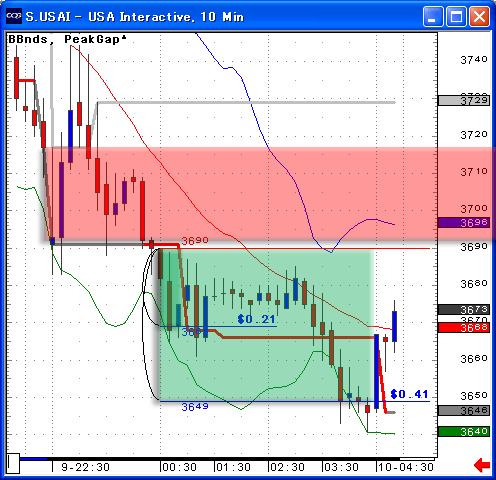Maximize the S.USAI chart window
Screen dimensions: 496x480
456,16
